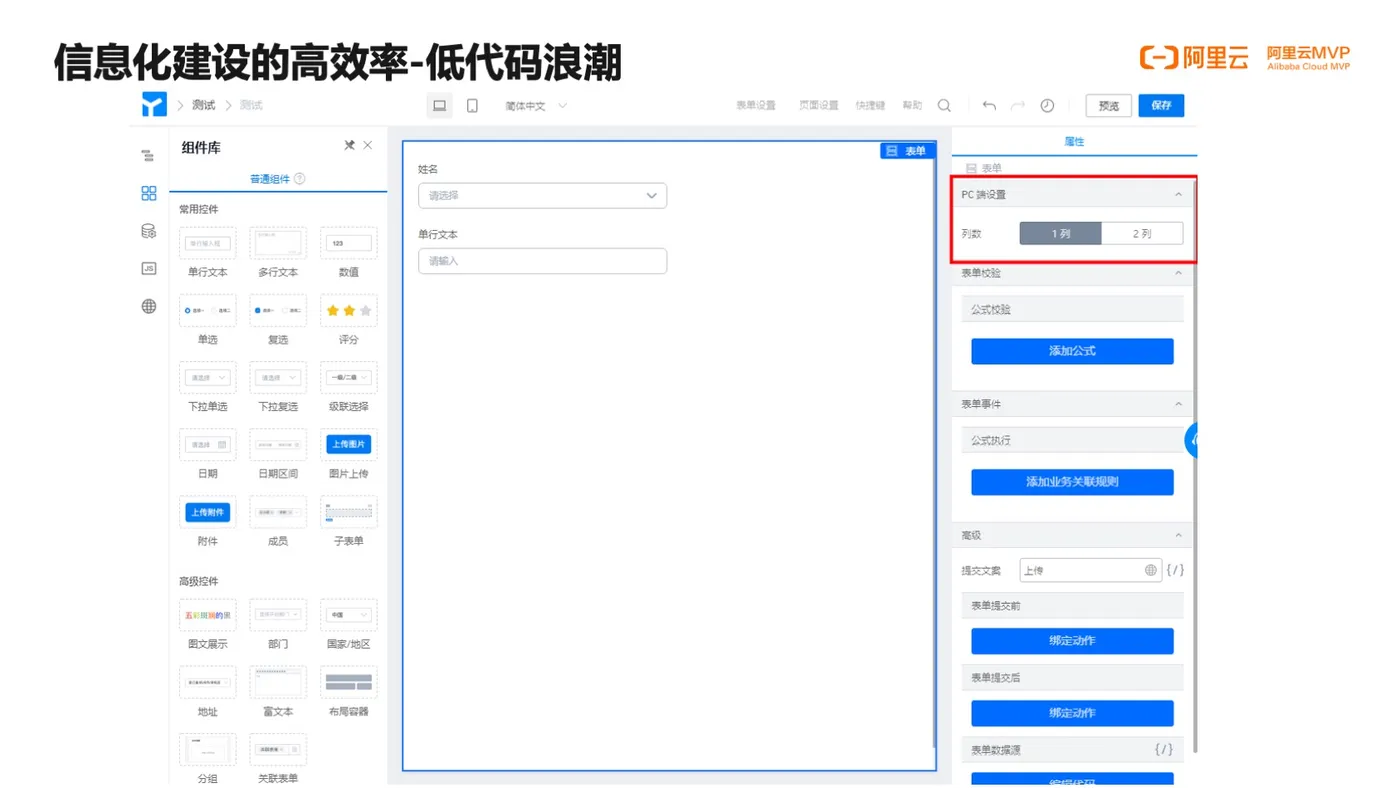Select the 单选 component
The image size is (1400, 788).
coord(208,320)
